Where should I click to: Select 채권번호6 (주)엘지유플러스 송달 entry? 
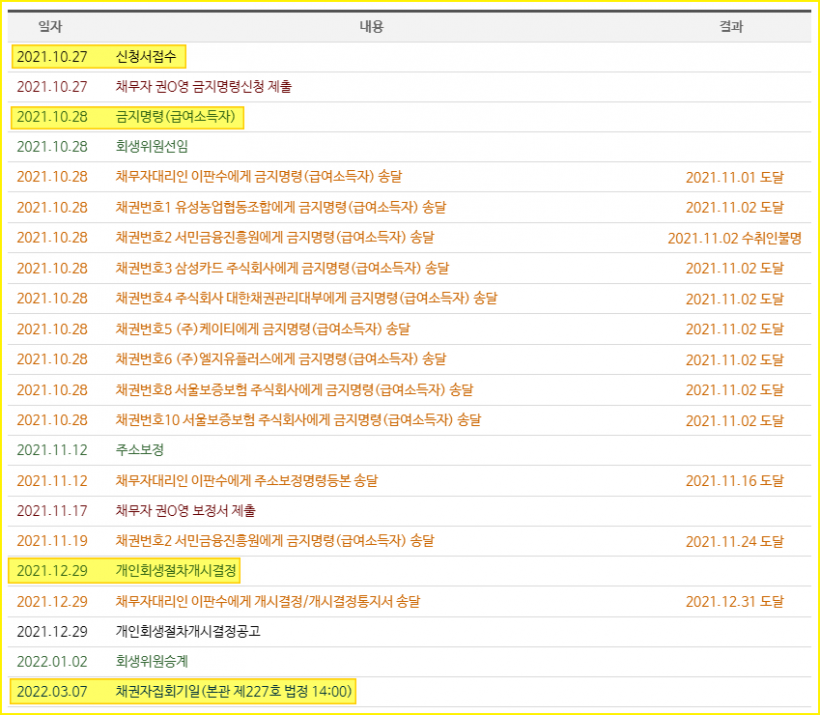point(281,359)
